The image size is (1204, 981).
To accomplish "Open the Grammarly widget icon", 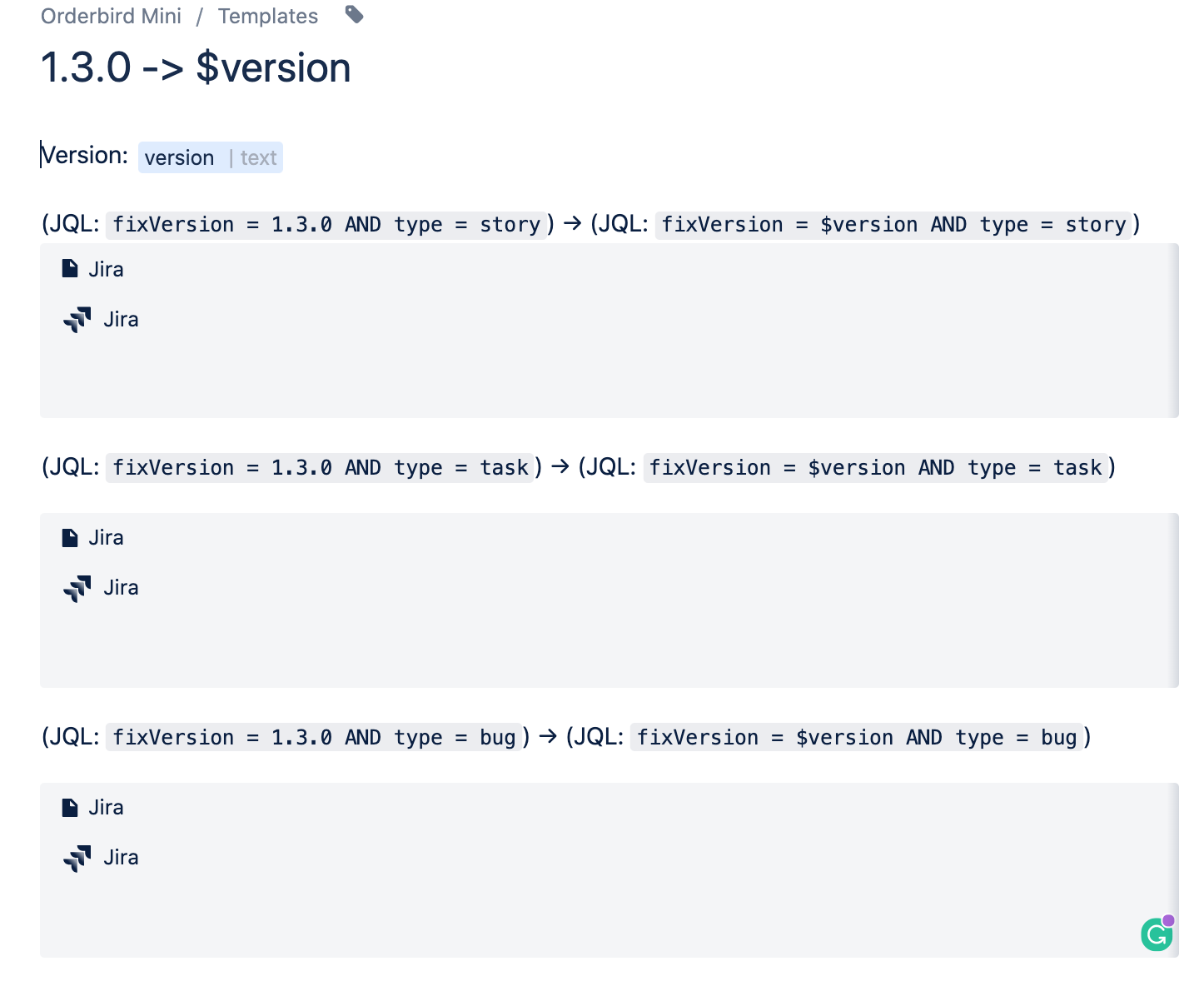I will (x=1157, y=934).
